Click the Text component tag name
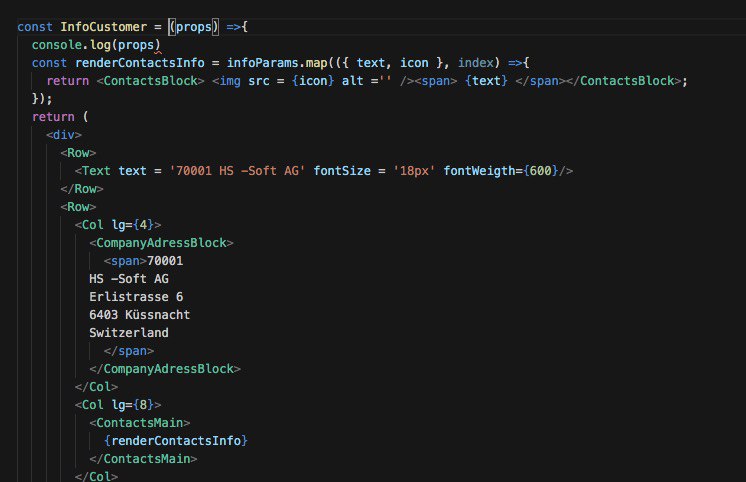The image size is (746, 482). coord(96,171)
